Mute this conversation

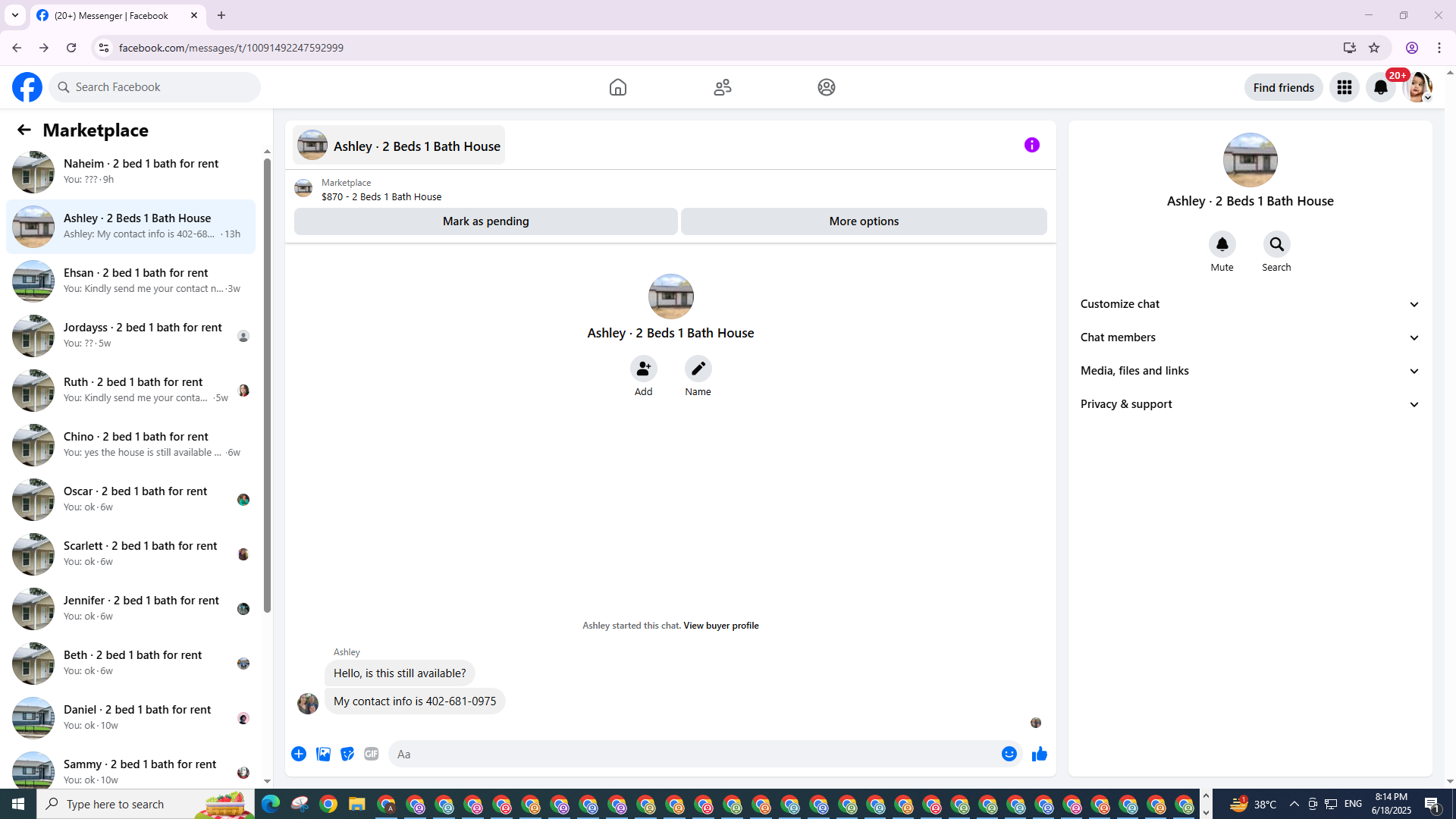(1222, 245)
